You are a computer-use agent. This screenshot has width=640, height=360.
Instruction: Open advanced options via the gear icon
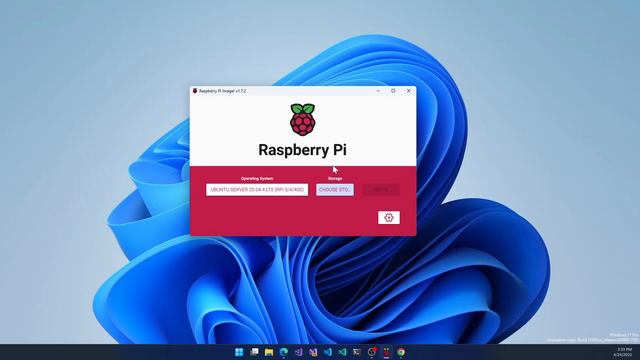pos(389,218)
